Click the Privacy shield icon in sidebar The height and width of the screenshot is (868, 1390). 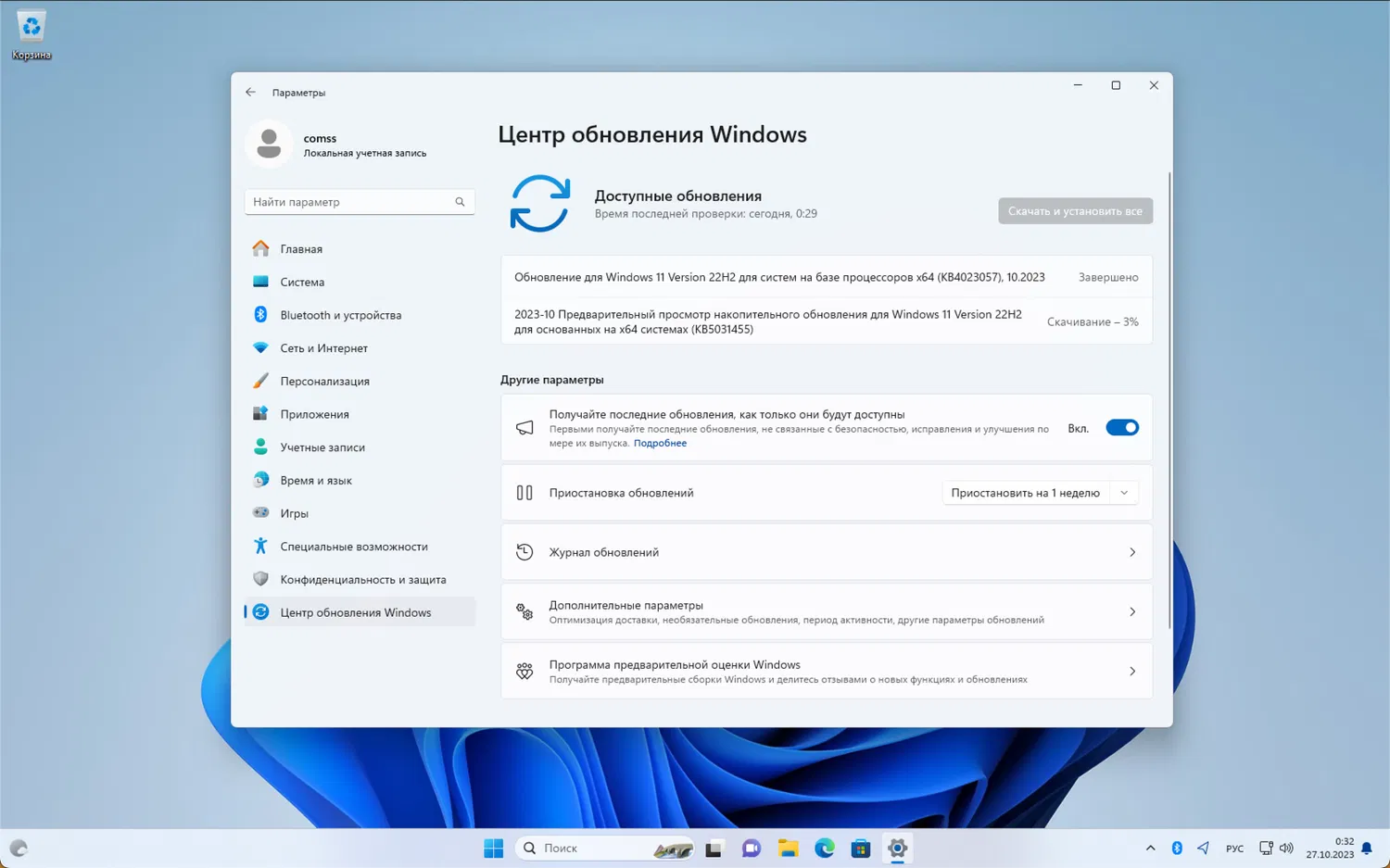pyautogui.click(x=260, y=579)
